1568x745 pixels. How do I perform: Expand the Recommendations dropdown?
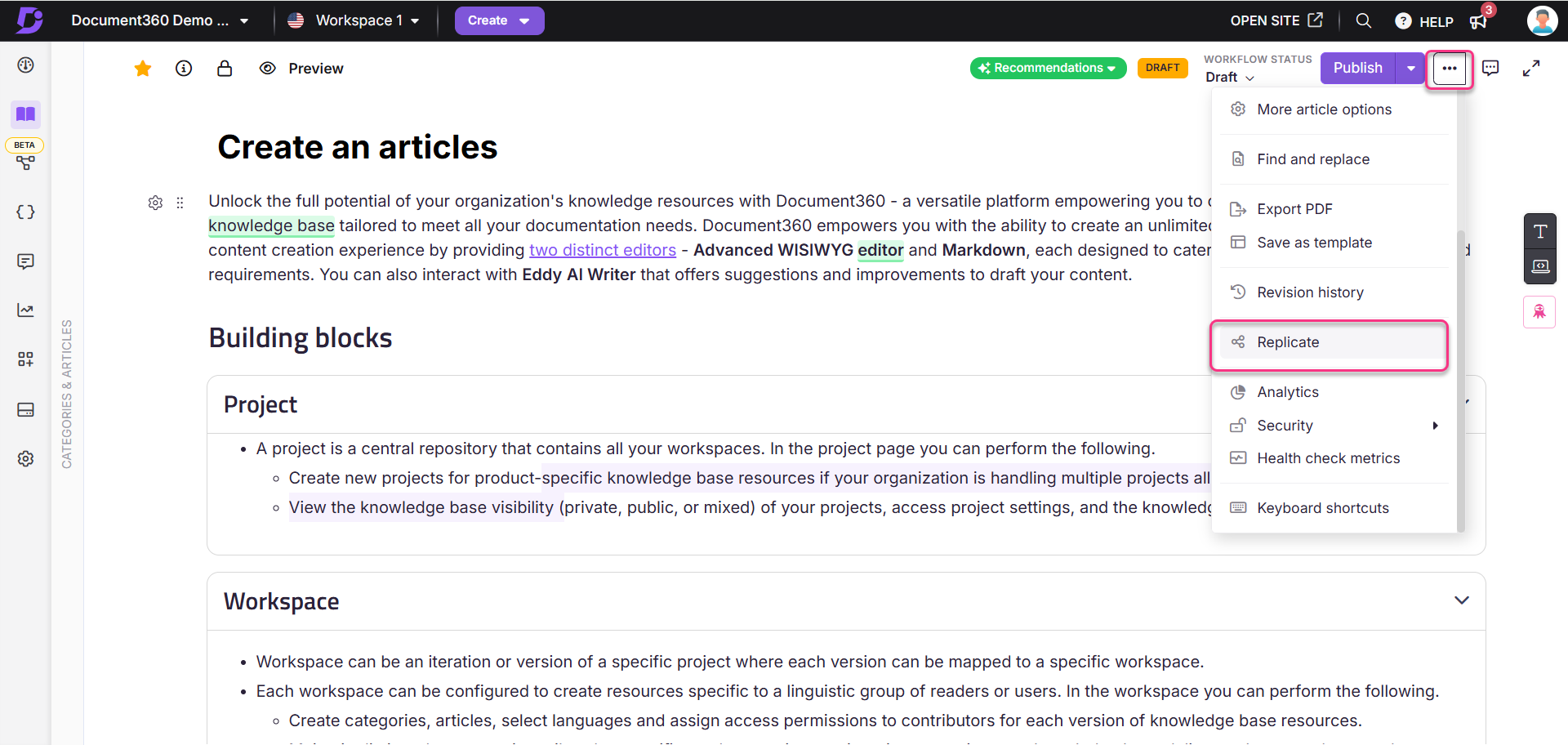click(x=1048, y=68)
